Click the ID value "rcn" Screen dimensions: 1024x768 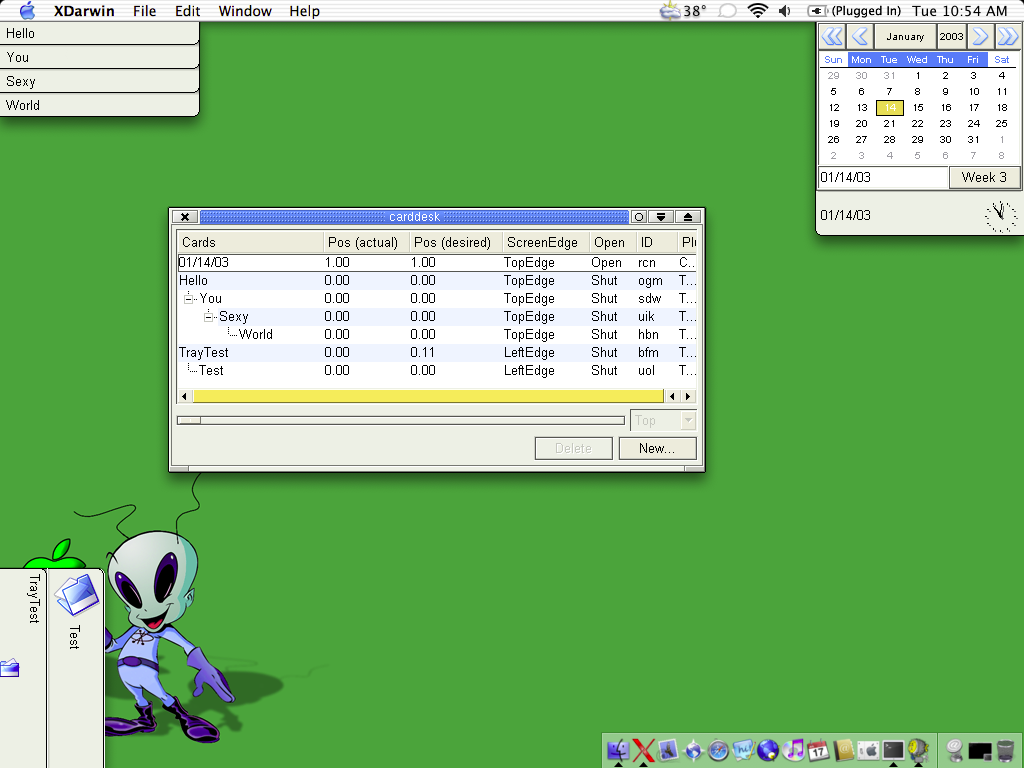point(647,263)
